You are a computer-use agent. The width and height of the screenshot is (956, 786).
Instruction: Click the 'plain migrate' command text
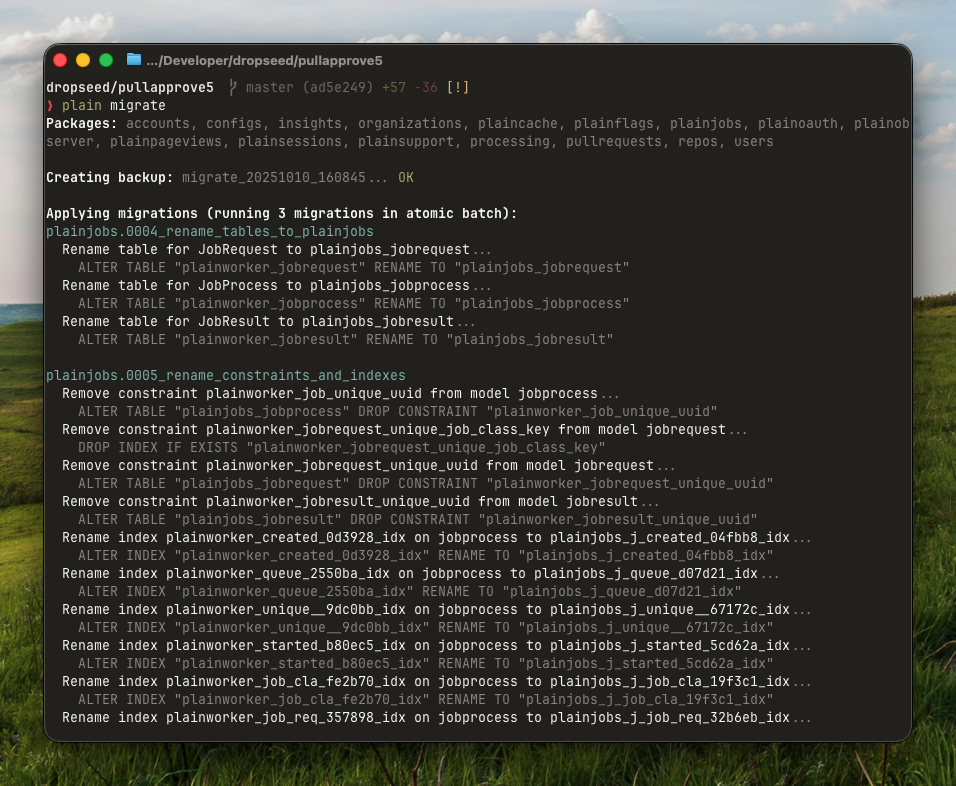[114, 106]
